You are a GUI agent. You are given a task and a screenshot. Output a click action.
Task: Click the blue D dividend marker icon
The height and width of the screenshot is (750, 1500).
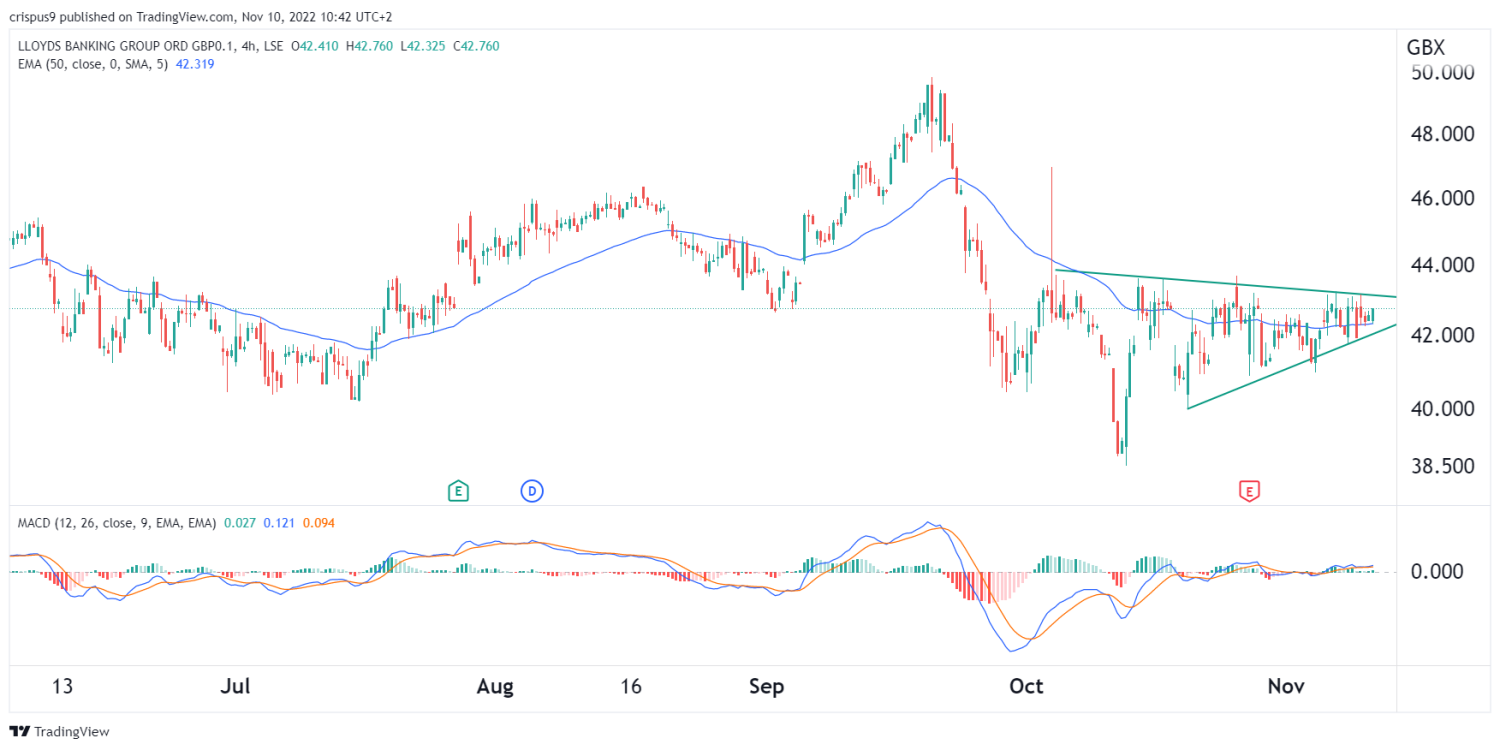(x=532, y=491)
